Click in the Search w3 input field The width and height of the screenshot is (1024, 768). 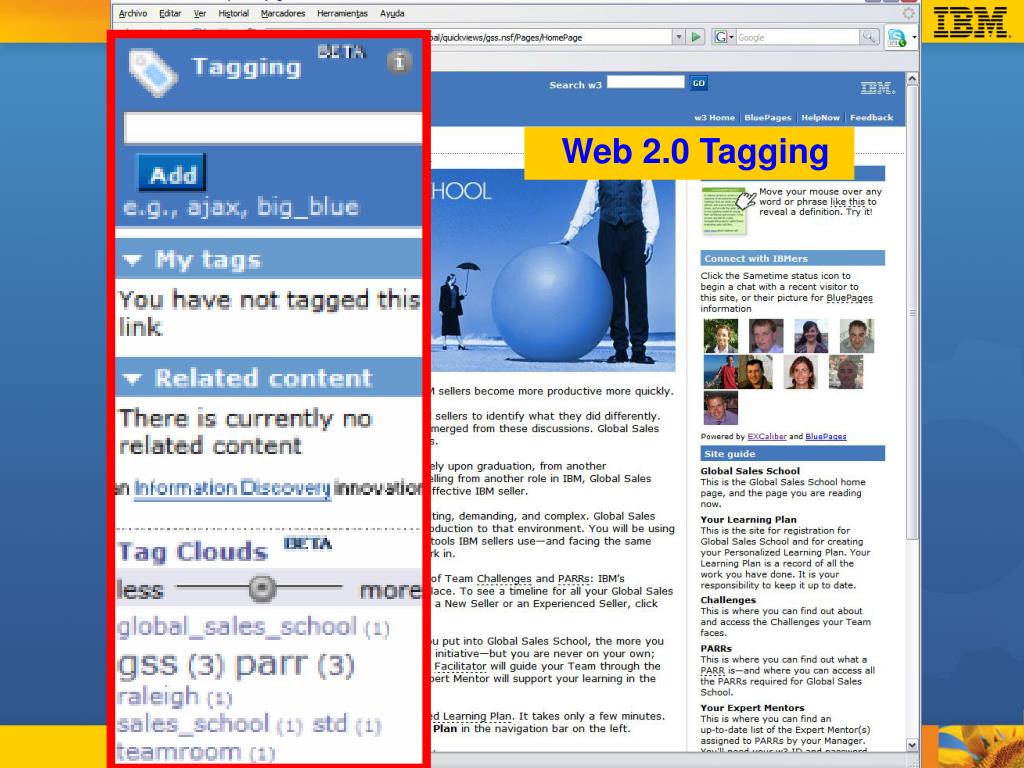click(645, 82)
